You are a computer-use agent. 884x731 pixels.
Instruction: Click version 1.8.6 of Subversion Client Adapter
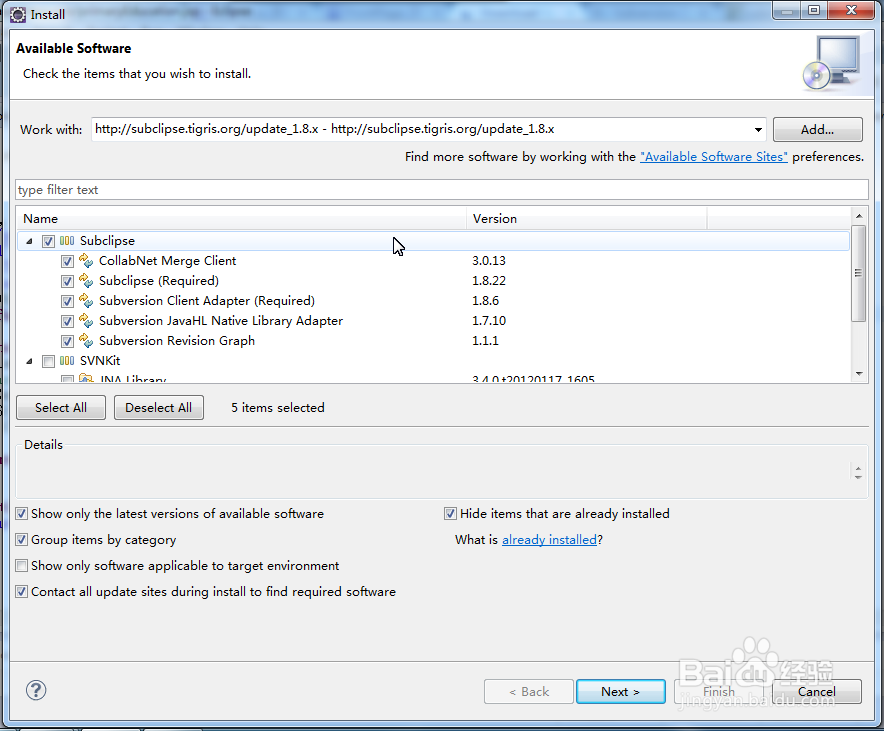click(485, 301)
